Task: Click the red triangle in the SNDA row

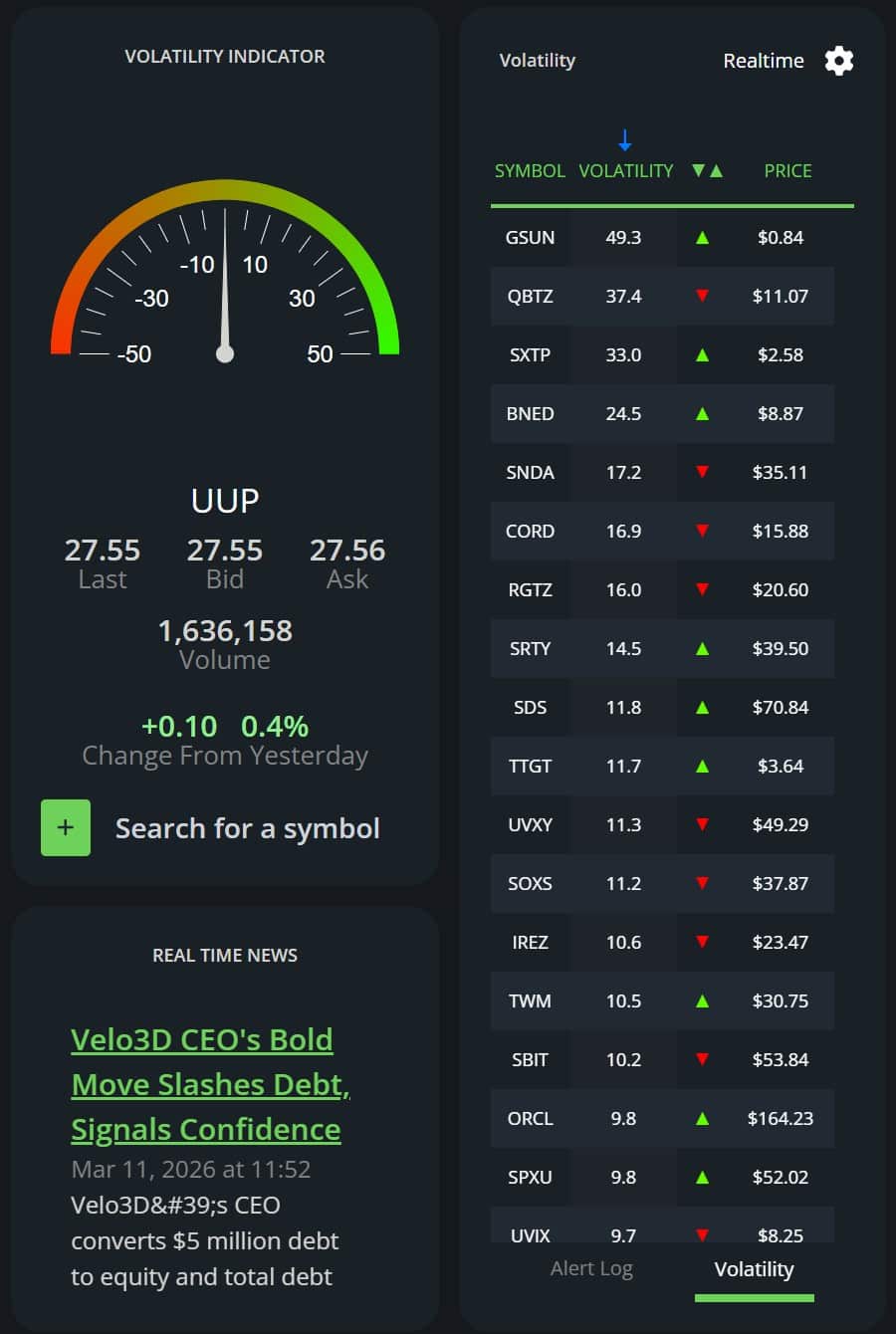Action: pyautogui.click(x=702, y=472)
